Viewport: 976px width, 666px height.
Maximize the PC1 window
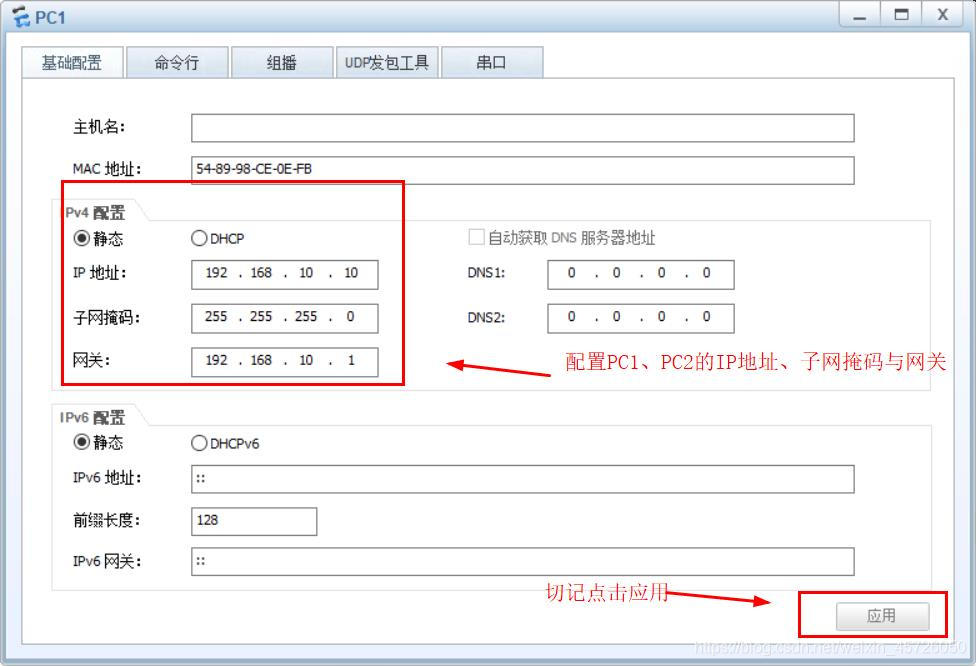(x=901, y=15)
